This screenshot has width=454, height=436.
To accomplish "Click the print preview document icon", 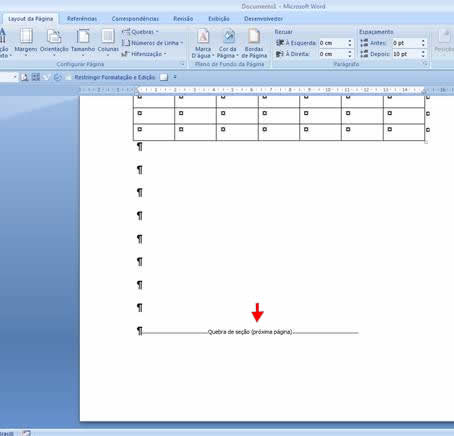I will tap(24, 77).
